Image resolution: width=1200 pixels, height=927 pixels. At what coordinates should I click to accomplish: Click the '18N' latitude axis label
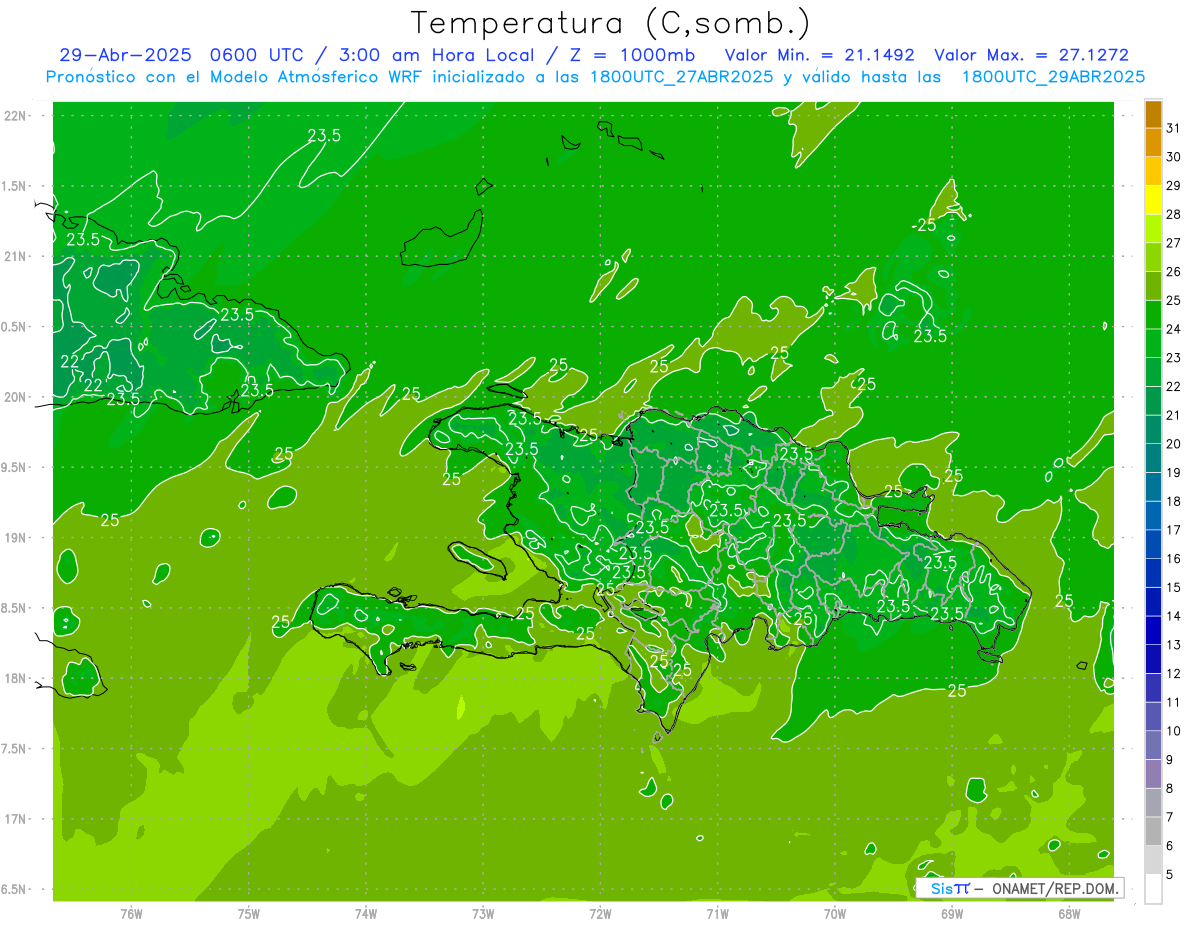coord(16,678)
